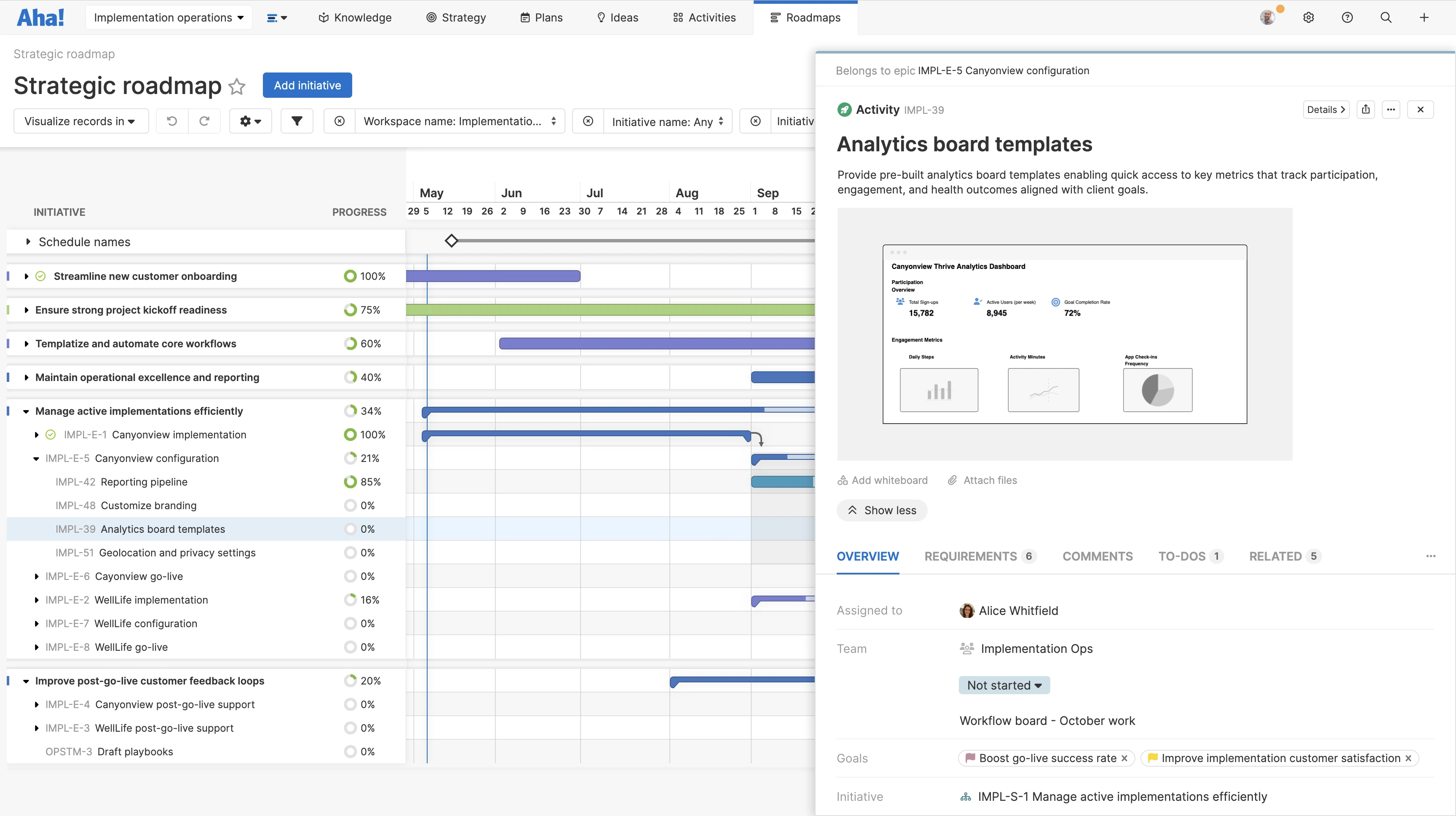This screenshot has width=1456, height=816.
Task: Collapse IMPL-E-5 Canyonview configuration epic
Action: (x=36, y=459)
